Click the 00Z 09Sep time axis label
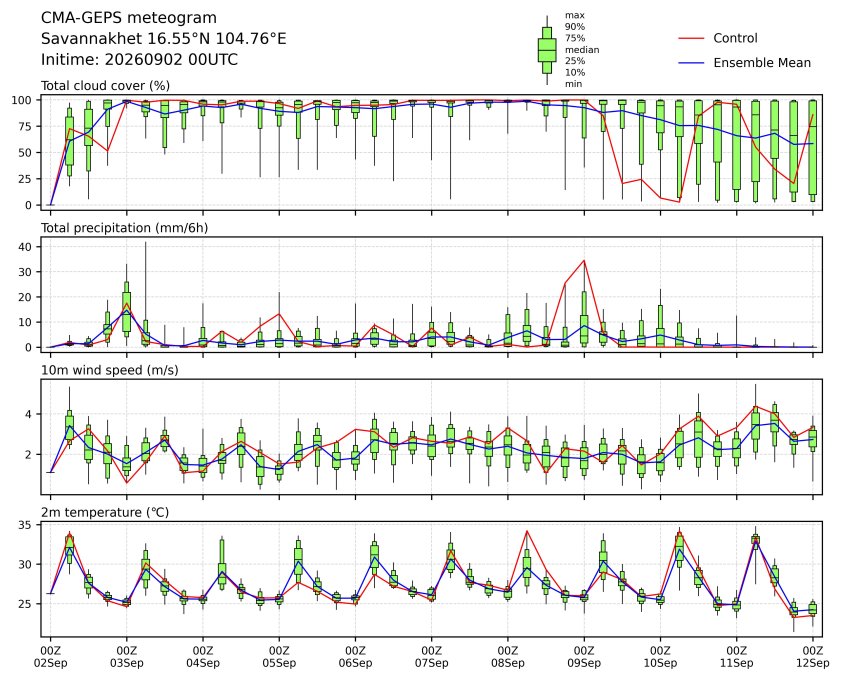 [584, 657]
